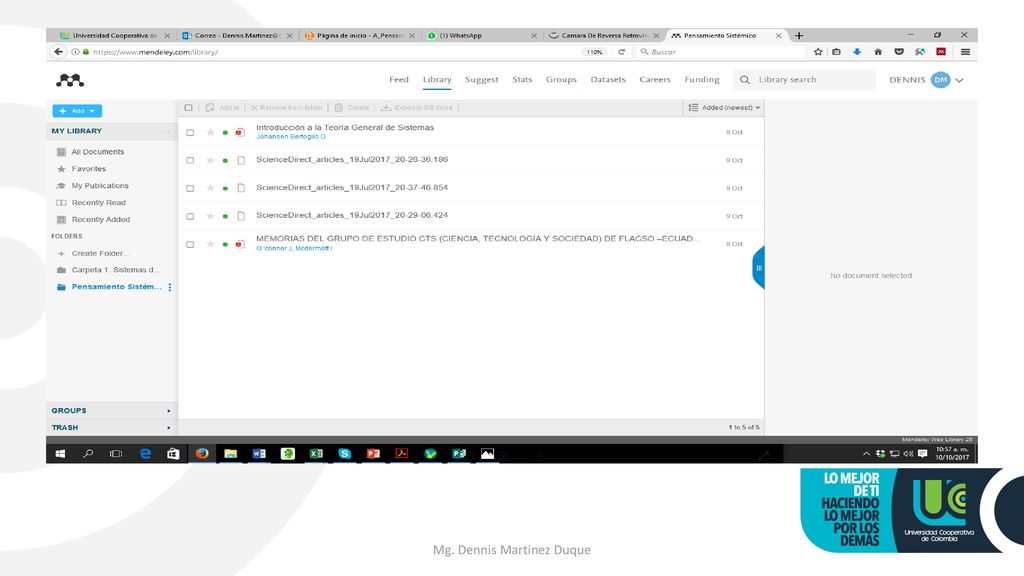Viewport: 1024px width, 576px height.
Task: Click the DM user avatar
Action: click(x=940, y=80)
